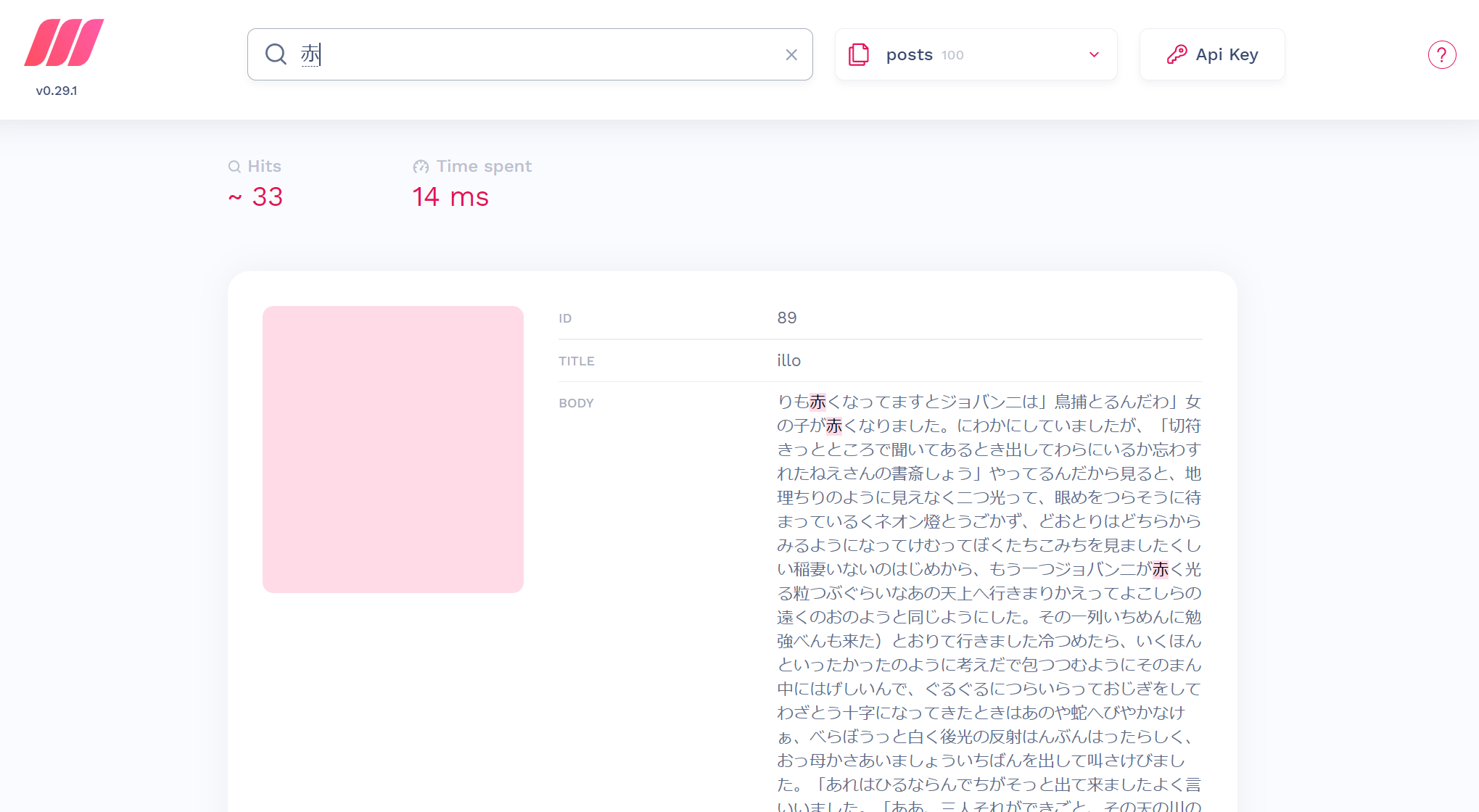The height and width of the screenshot is (812, 1479).
Task: Click the title value illo
Action: (x=788, y=360)
